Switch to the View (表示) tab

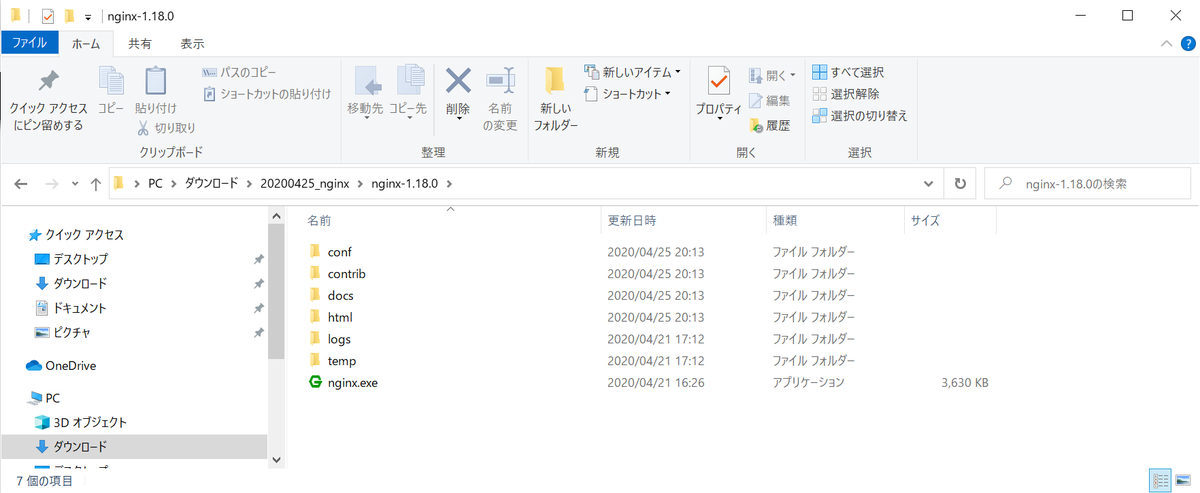click(192, 44)
